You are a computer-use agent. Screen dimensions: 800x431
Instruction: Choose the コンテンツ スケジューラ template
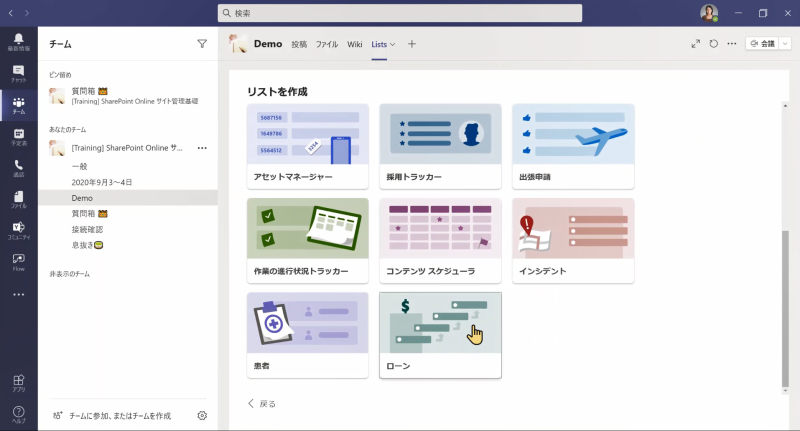coord(440,241)
